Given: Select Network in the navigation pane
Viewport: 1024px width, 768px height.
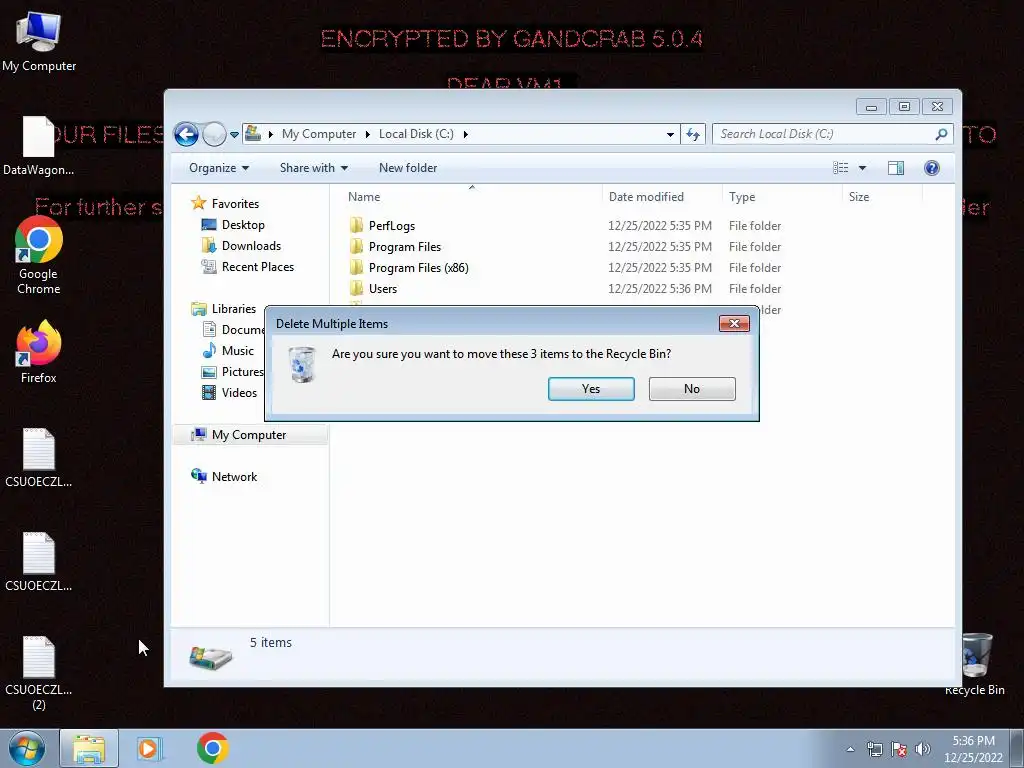Looking at the screenshot, I should (x=234, y=477).
